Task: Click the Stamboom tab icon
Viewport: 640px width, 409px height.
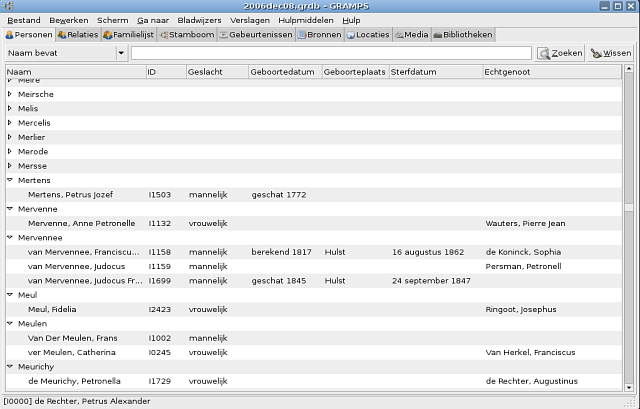Action: [164, 35]
